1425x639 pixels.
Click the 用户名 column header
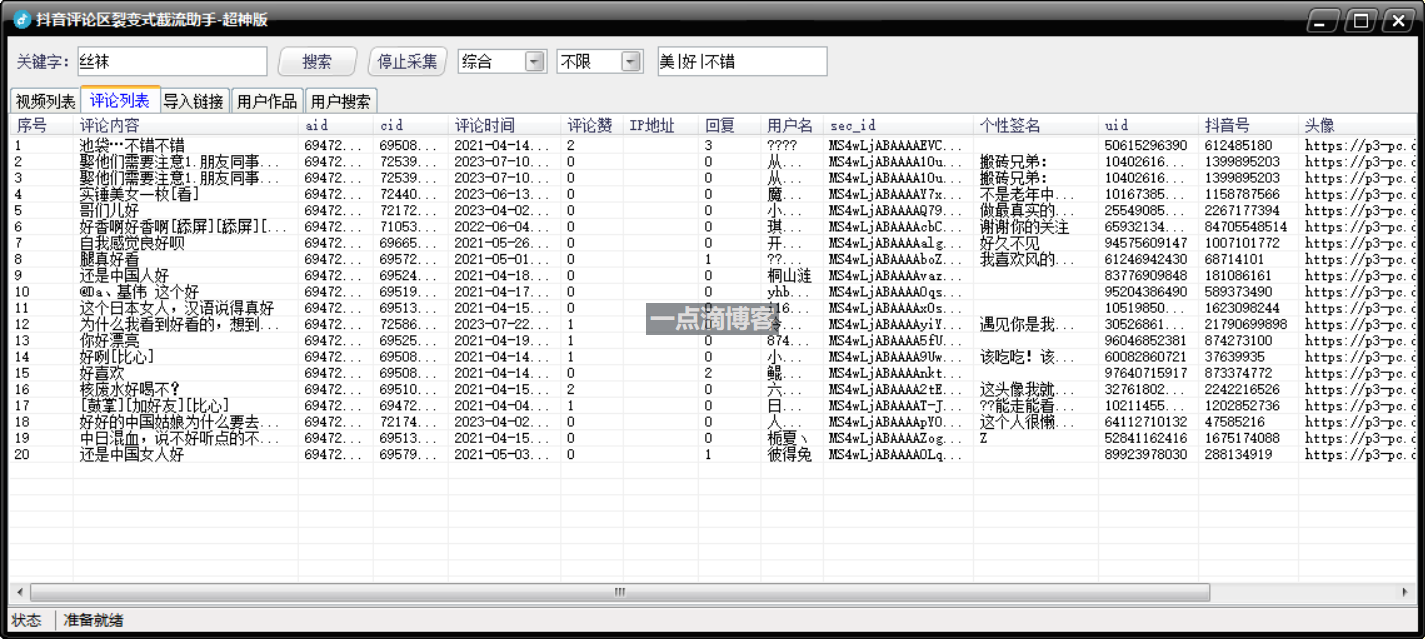(792, 125)
